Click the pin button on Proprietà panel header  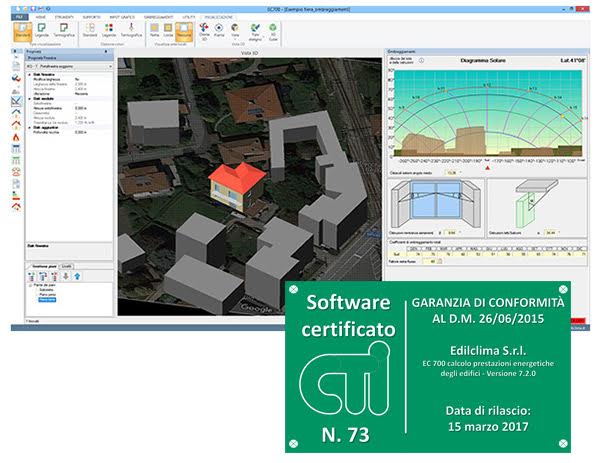(x=106, y=51)
